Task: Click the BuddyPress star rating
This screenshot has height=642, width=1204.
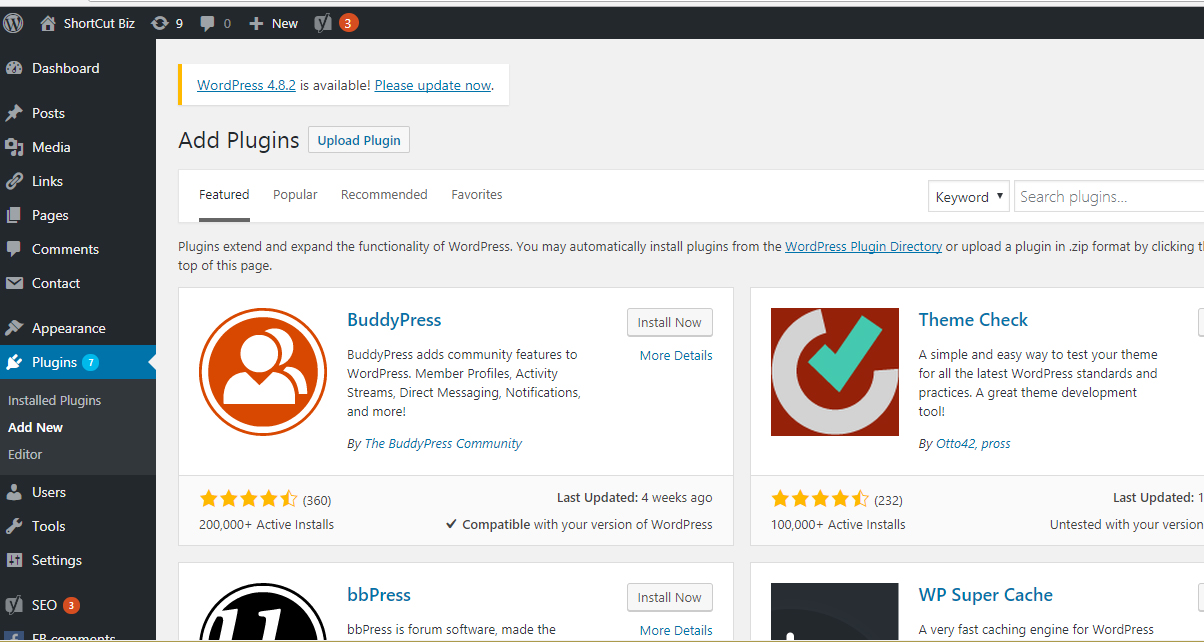Action: click(248, 499)
